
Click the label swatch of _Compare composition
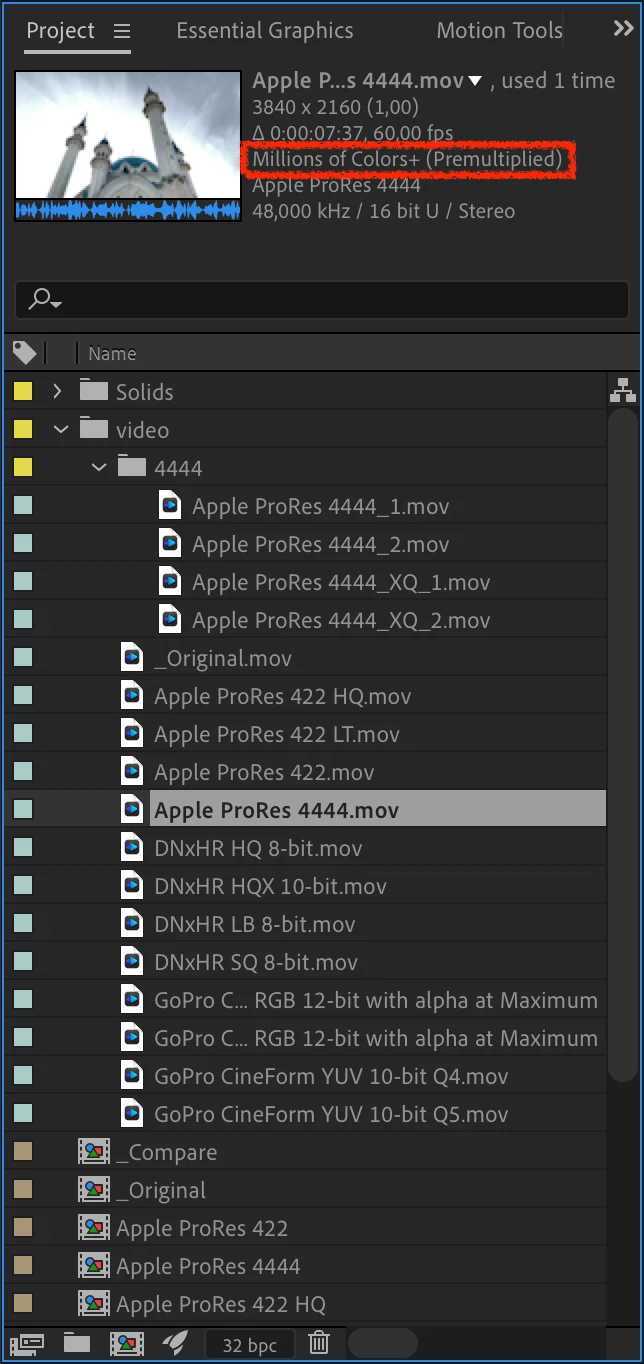click(x=23, y=1152)
